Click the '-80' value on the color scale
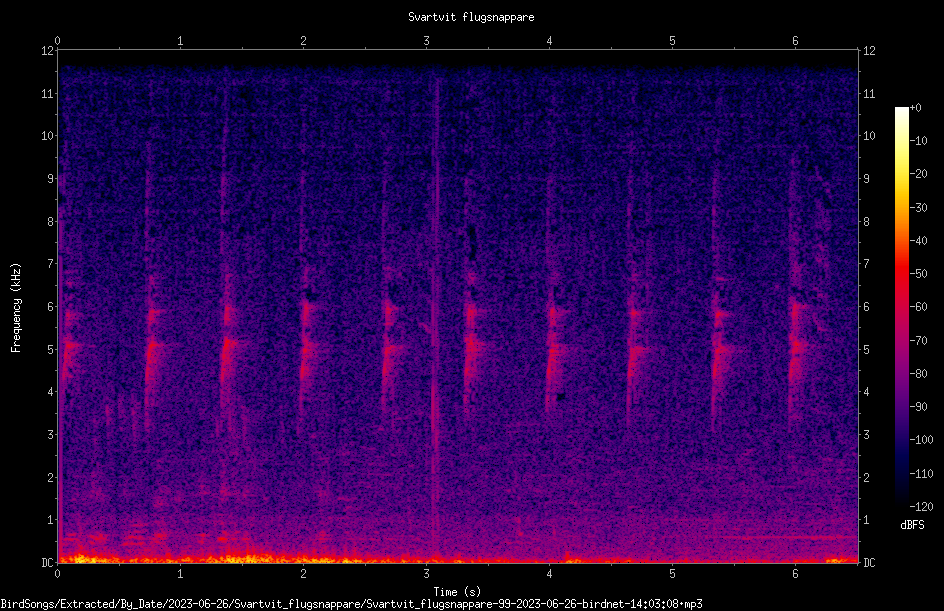 (918, 374)
